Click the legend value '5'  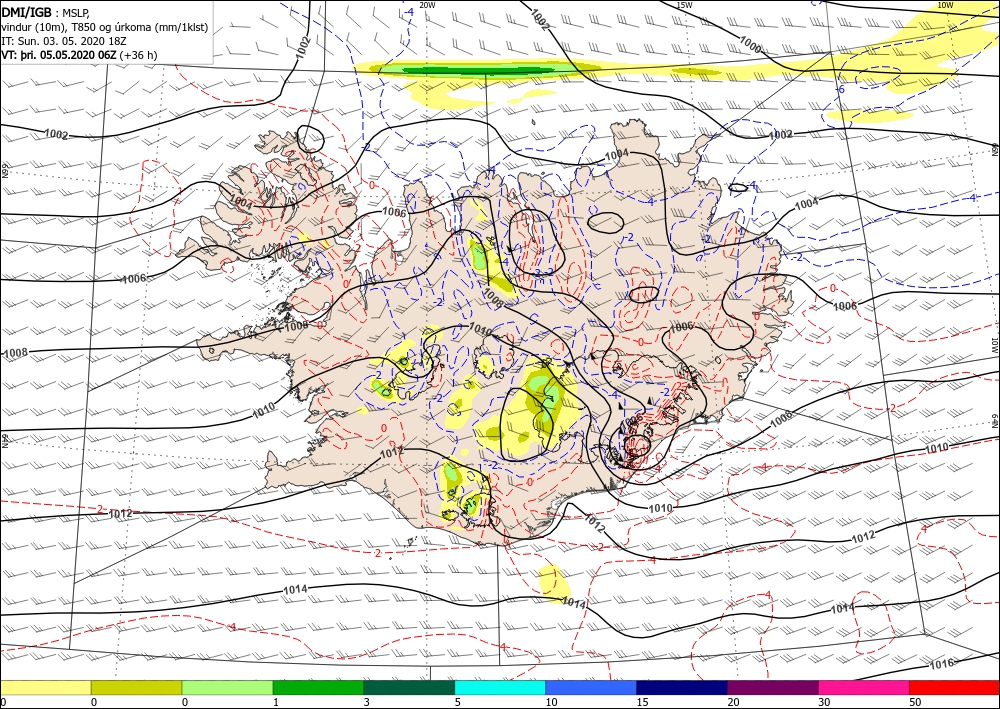click(457, 702)
